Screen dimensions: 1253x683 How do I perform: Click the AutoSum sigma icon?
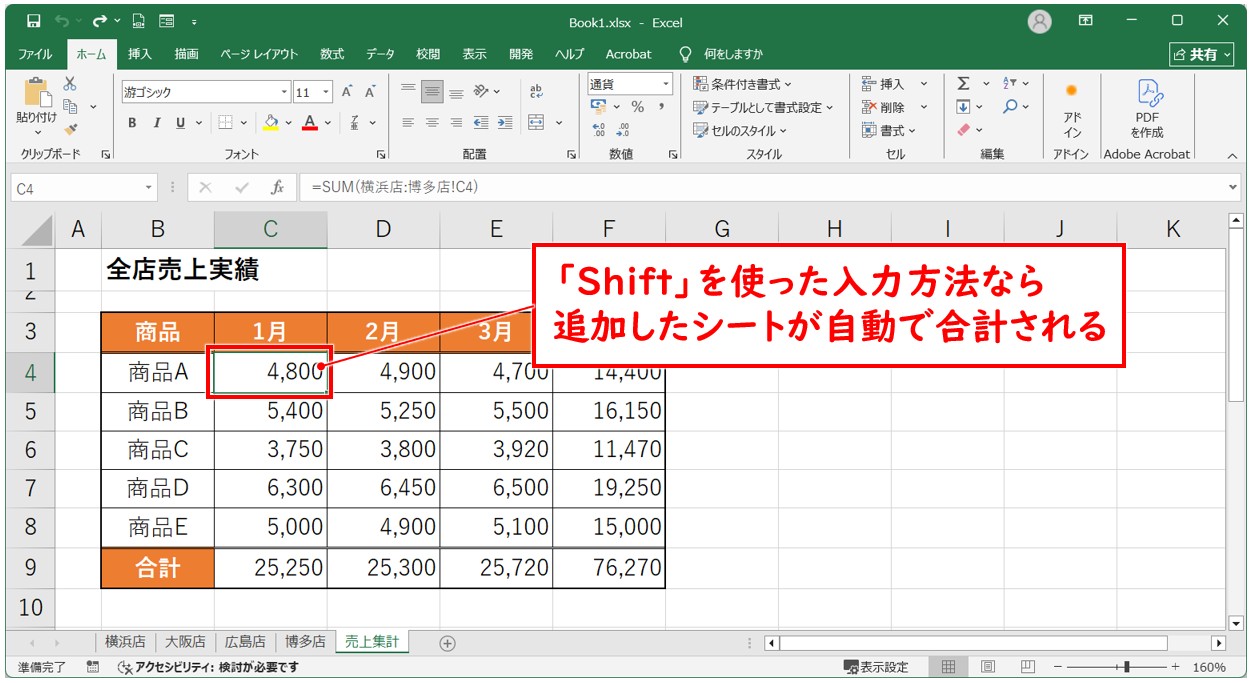(x=963, y=84)
